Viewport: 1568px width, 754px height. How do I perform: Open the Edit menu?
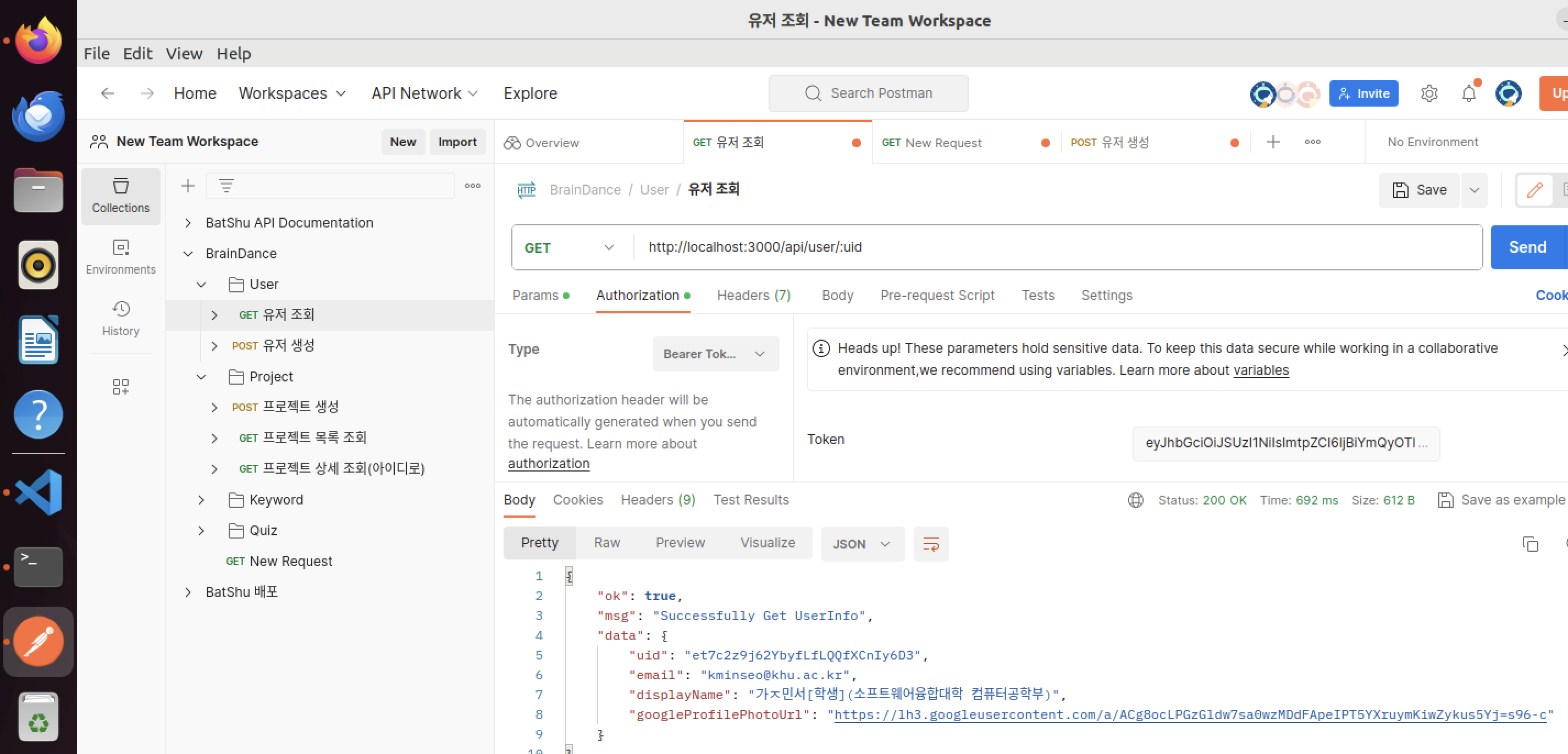coord(137,53)
